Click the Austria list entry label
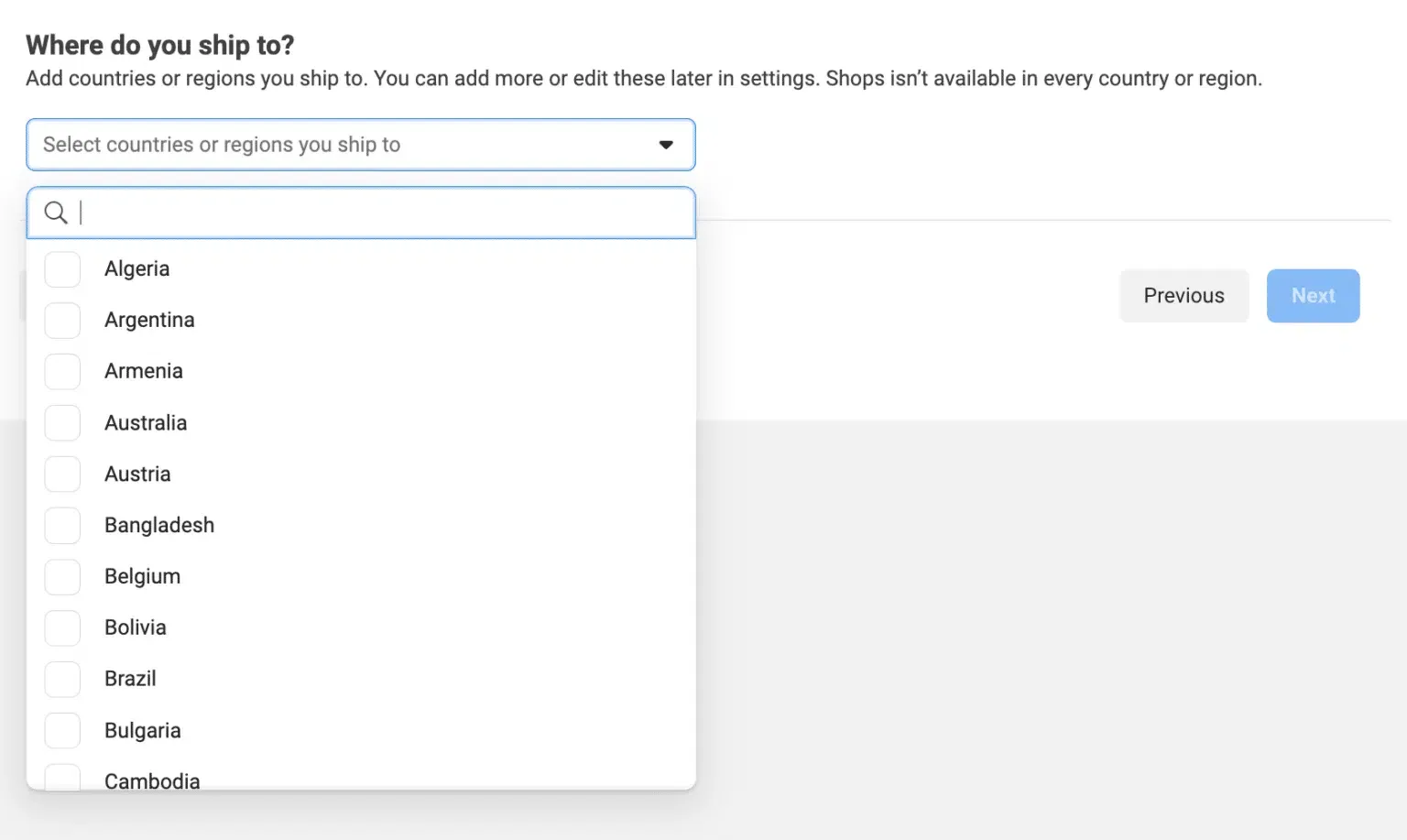1407x840 pixels. [x=137, y=474]
